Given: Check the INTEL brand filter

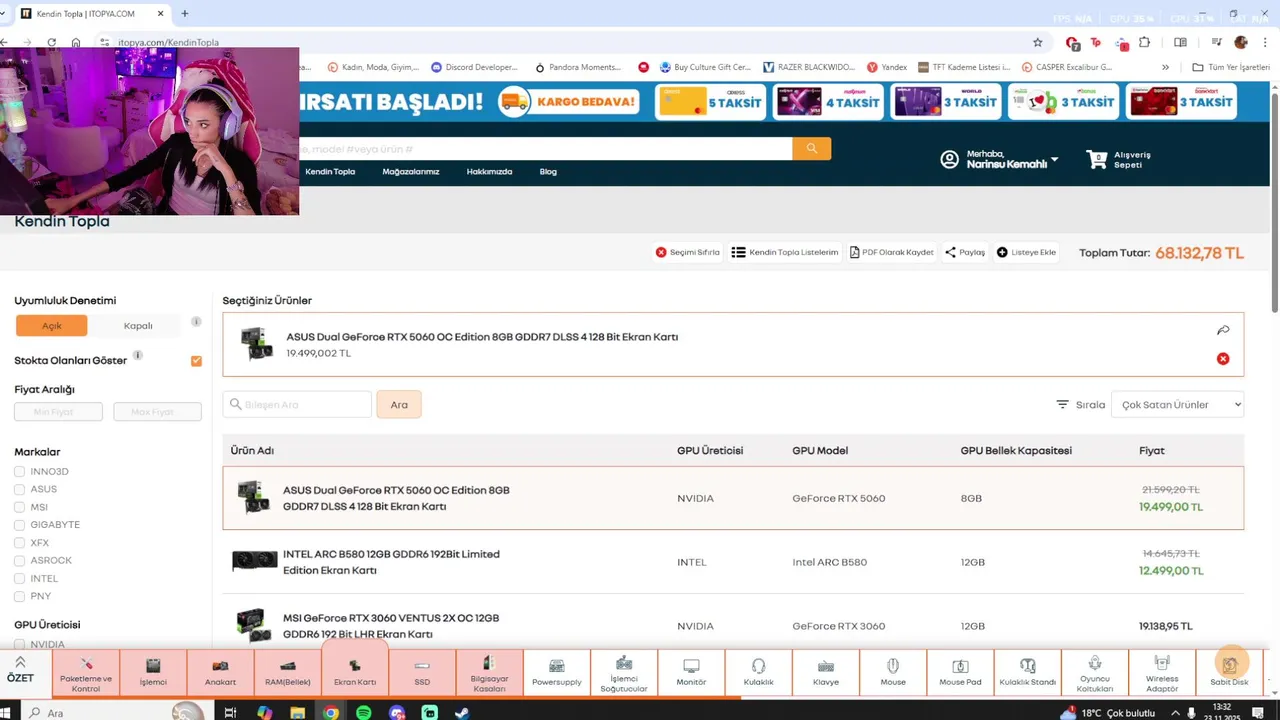Looking at the screenshot, I should pyautogui.click(x=19, y=579).
